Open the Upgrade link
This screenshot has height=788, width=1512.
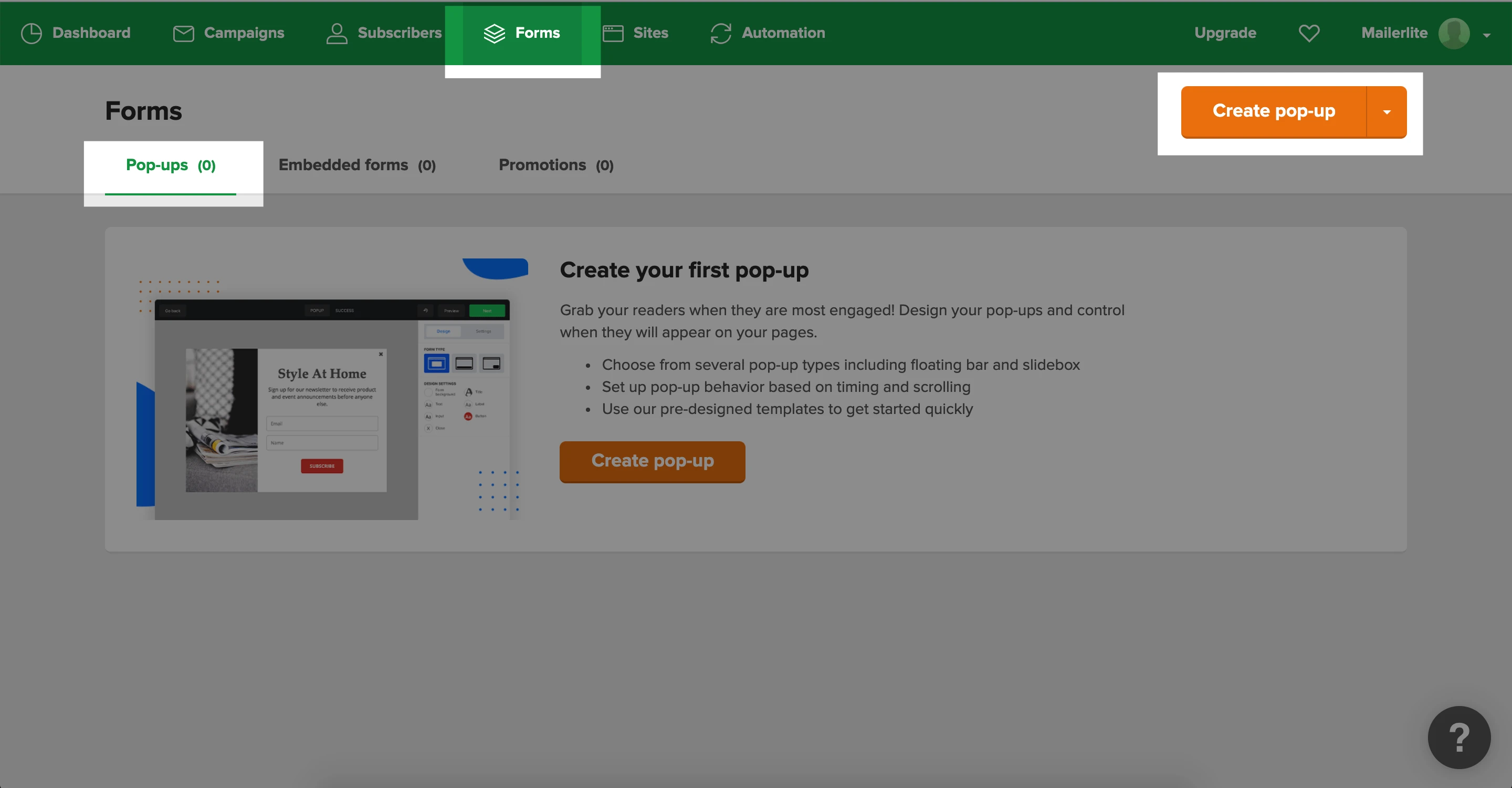[x=1225, y=33]
